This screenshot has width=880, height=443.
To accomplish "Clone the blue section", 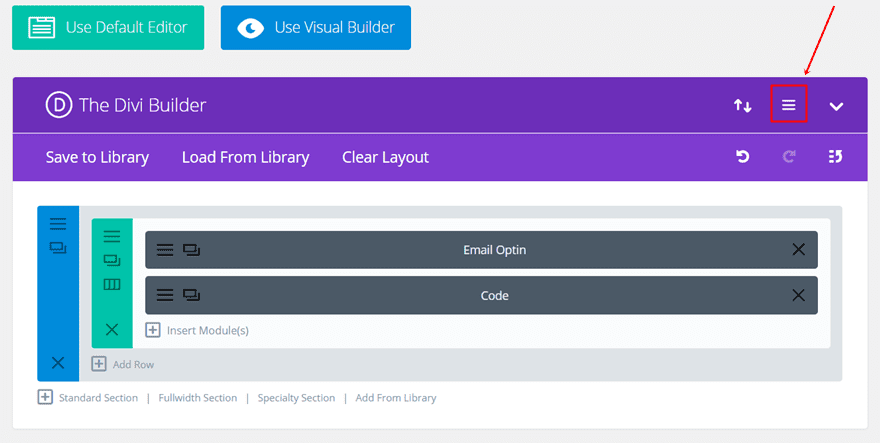I will point(58,248).
